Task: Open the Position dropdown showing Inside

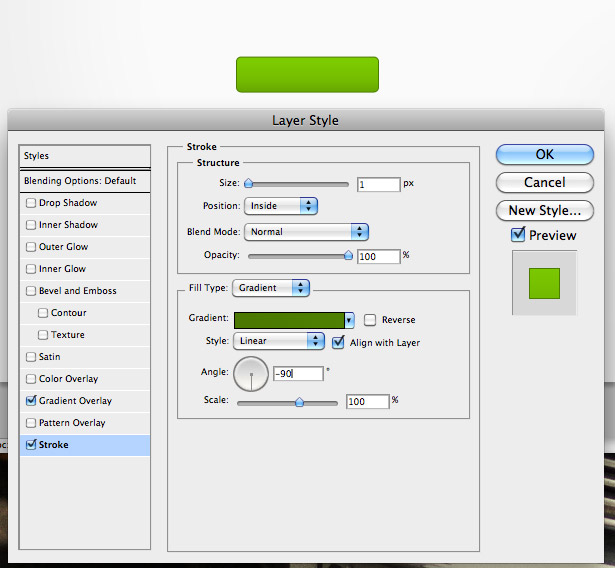Action: (x=281, y=206)
